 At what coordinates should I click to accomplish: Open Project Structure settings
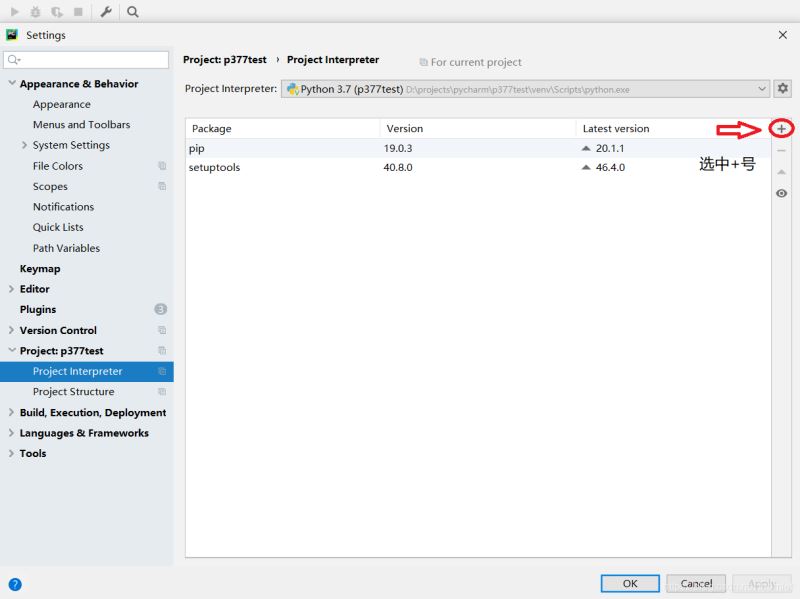[73, 391]
